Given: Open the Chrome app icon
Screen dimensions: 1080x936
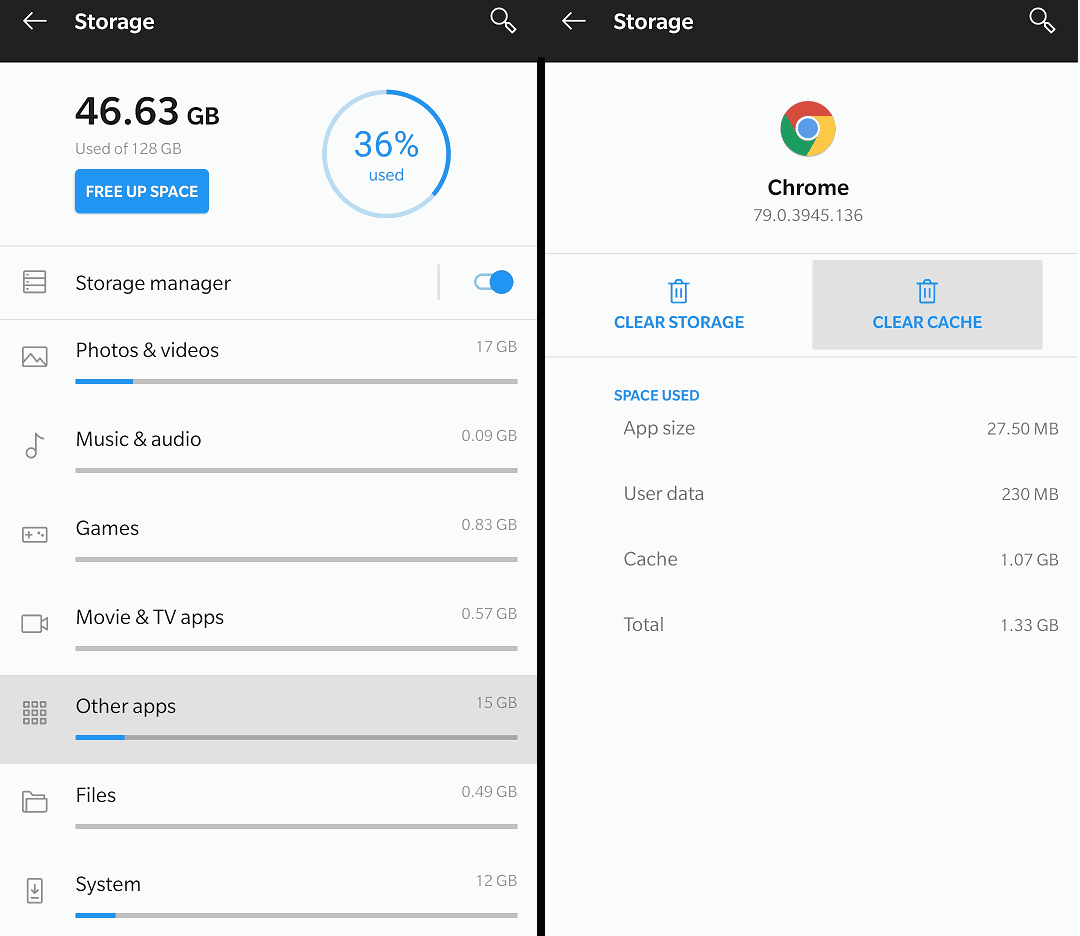Looking at the screenshot, I should click(807, 128).
